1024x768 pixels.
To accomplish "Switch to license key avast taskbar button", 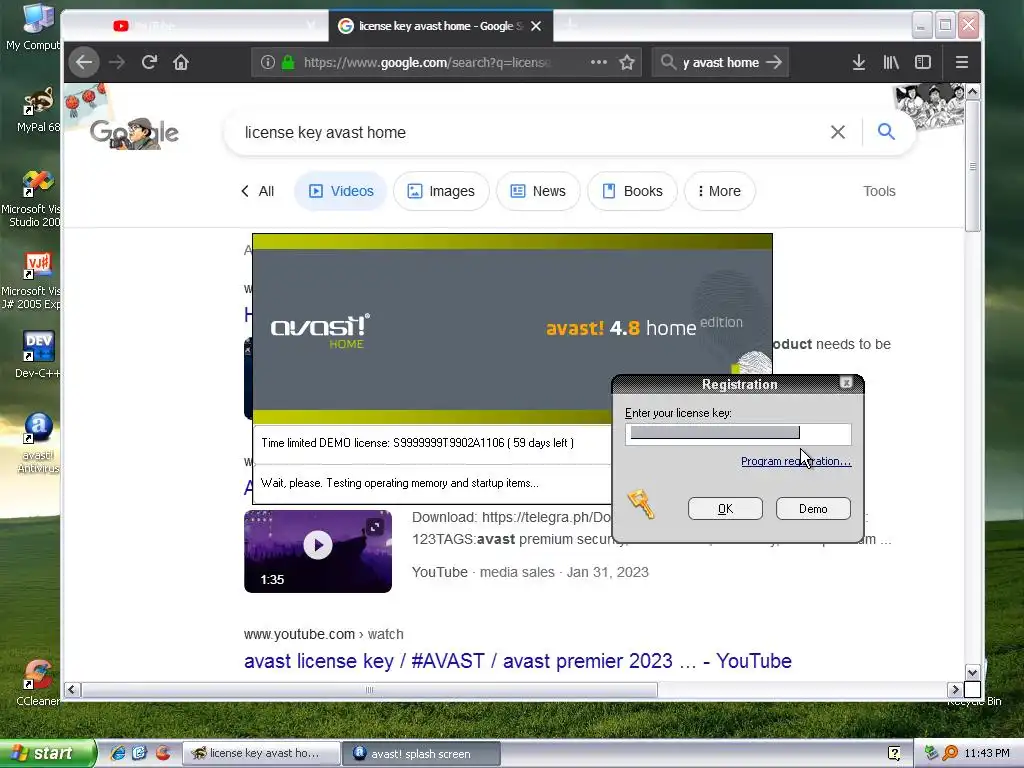I will click(261, 753).
